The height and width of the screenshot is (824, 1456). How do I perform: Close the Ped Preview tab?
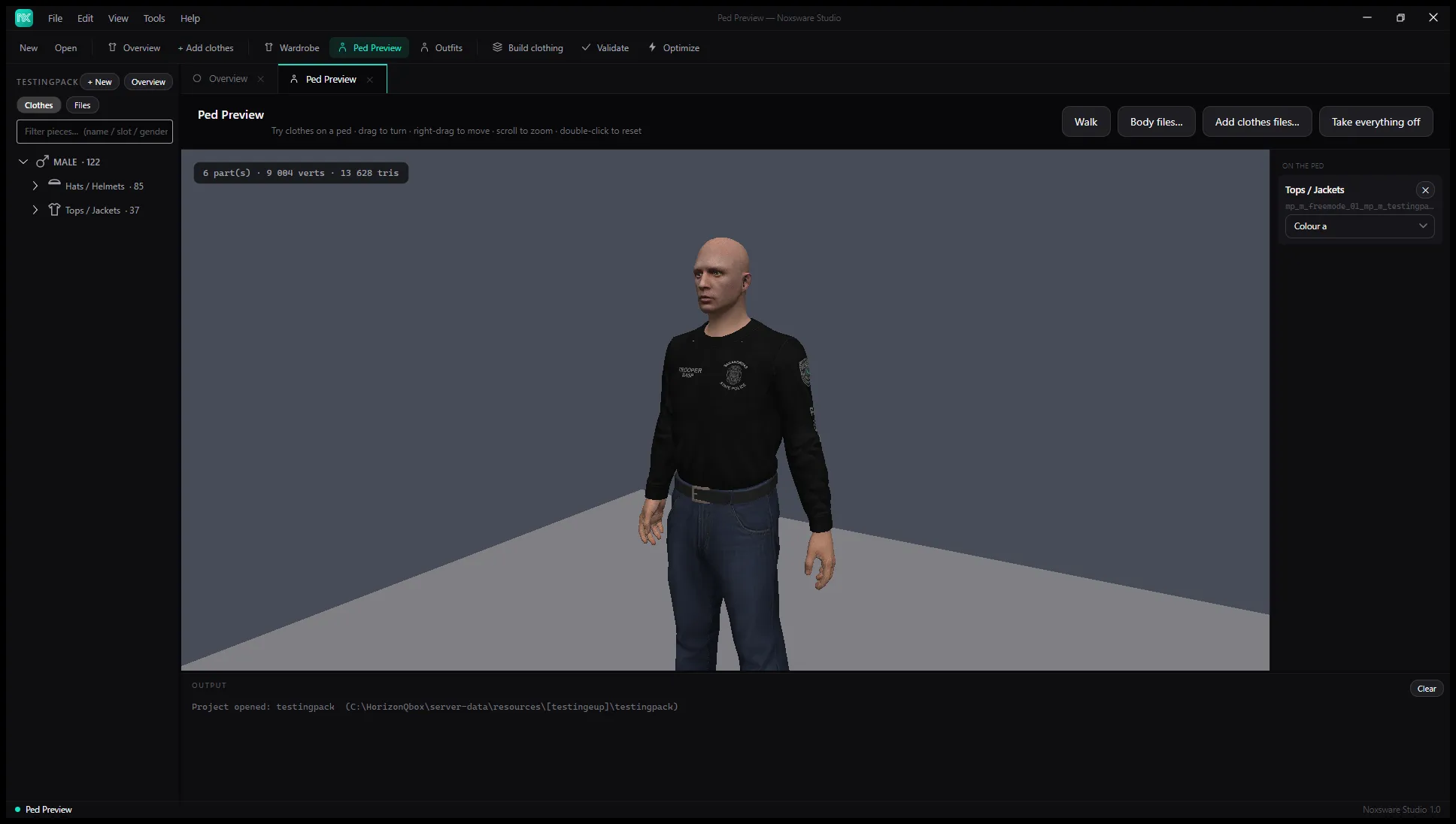[x=370, y=80]
